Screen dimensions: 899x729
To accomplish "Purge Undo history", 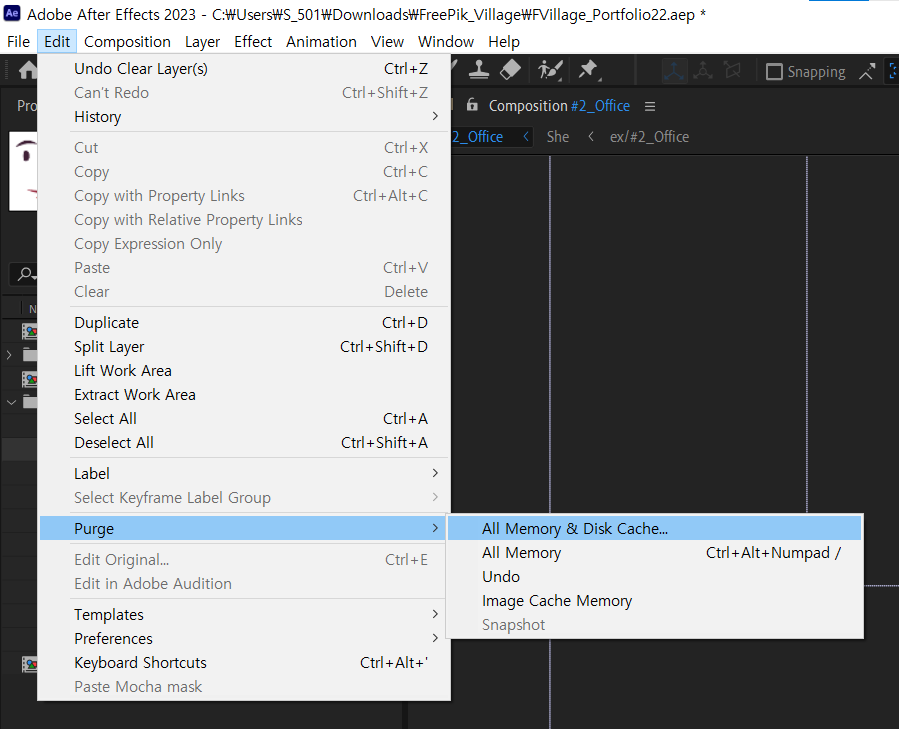I will (654, 576).
